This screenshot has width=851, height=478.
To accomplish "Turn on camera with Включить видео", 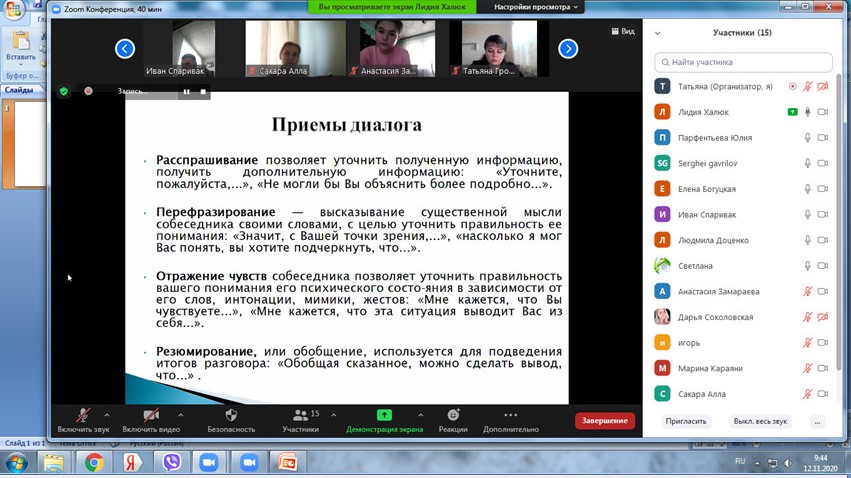I will pyautogui.click(x=151, y=420).
